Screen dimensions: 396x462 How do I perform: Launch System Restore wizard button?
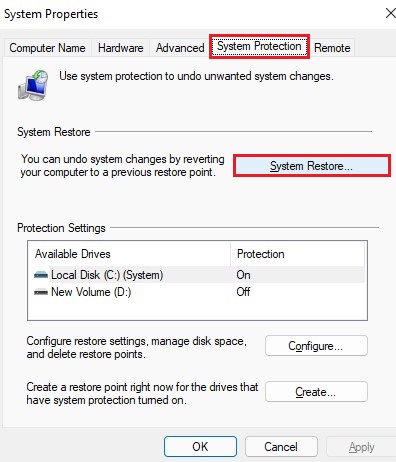pos(312,166)
